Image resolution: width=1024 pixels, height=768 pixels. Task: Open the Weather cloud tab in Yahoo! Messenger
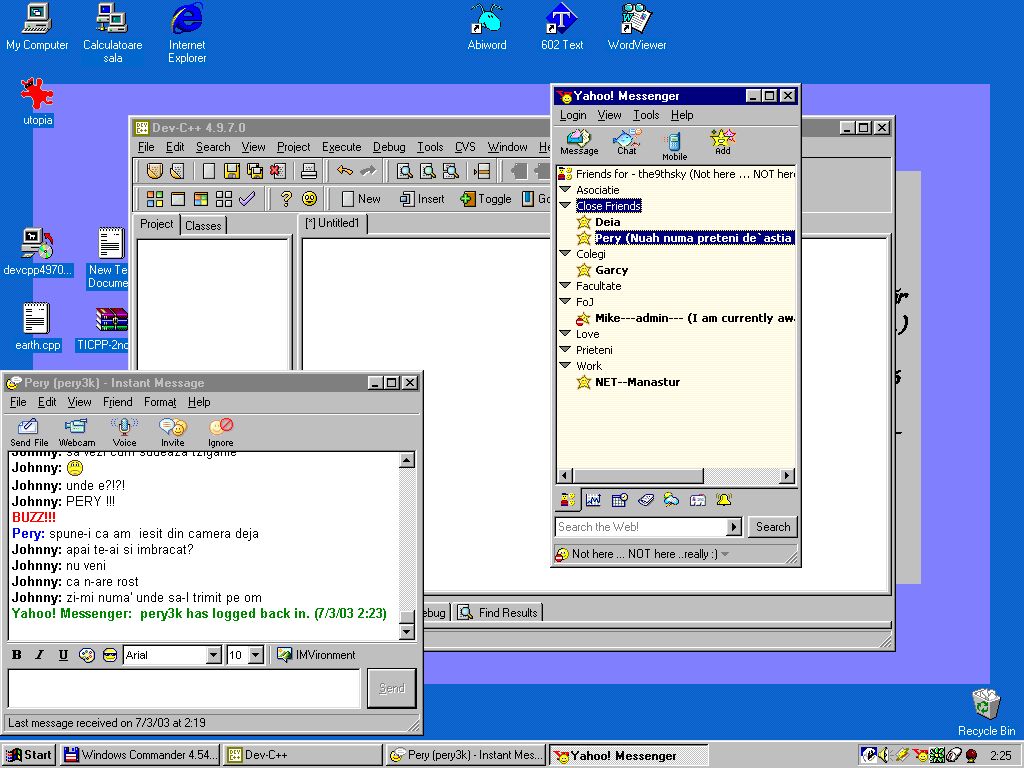(x=671, y=500)
